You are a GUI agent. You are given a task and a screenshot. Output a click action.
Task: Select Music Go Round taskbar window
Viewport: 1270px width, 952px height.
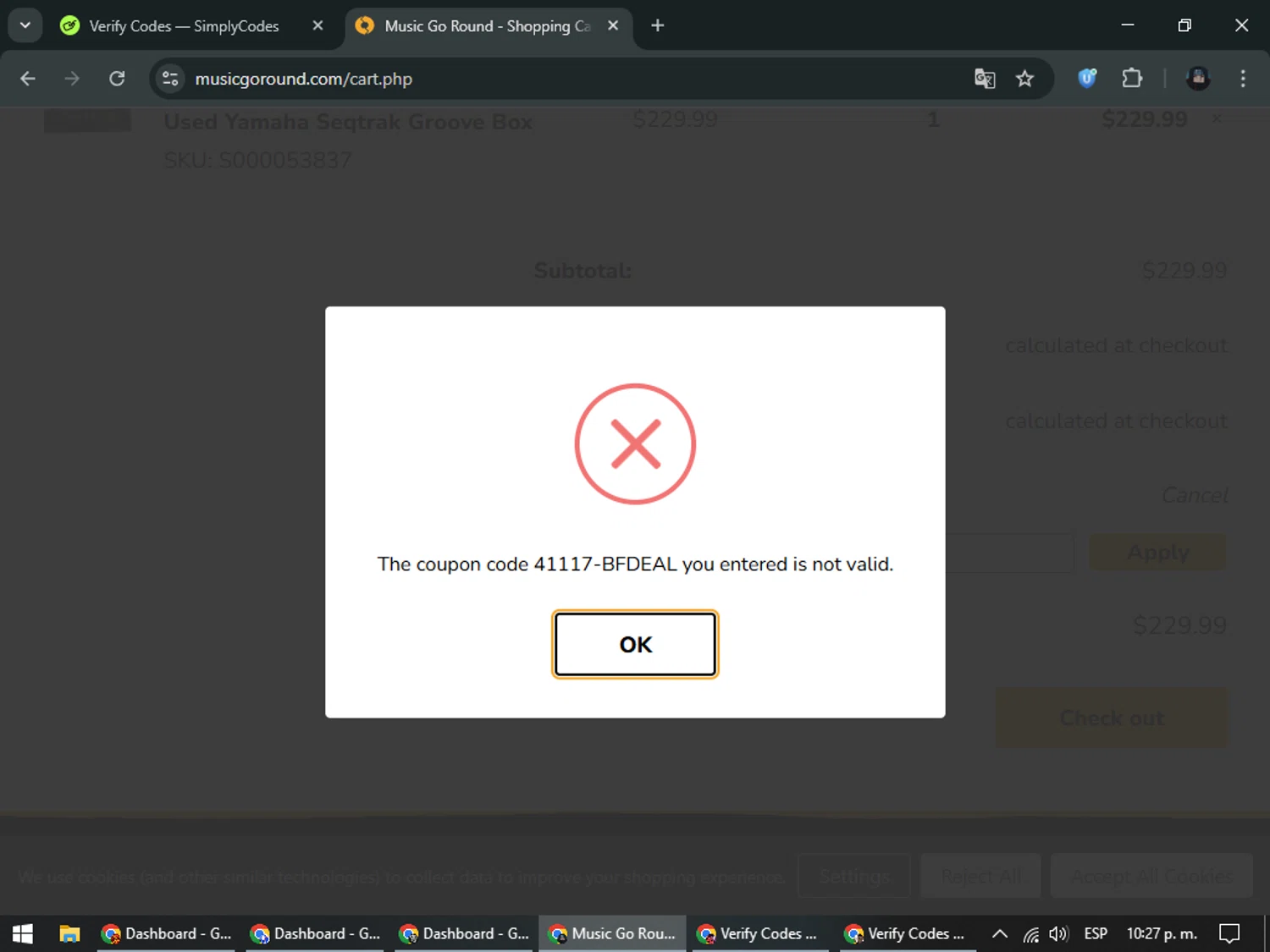(x=613, y=933)
